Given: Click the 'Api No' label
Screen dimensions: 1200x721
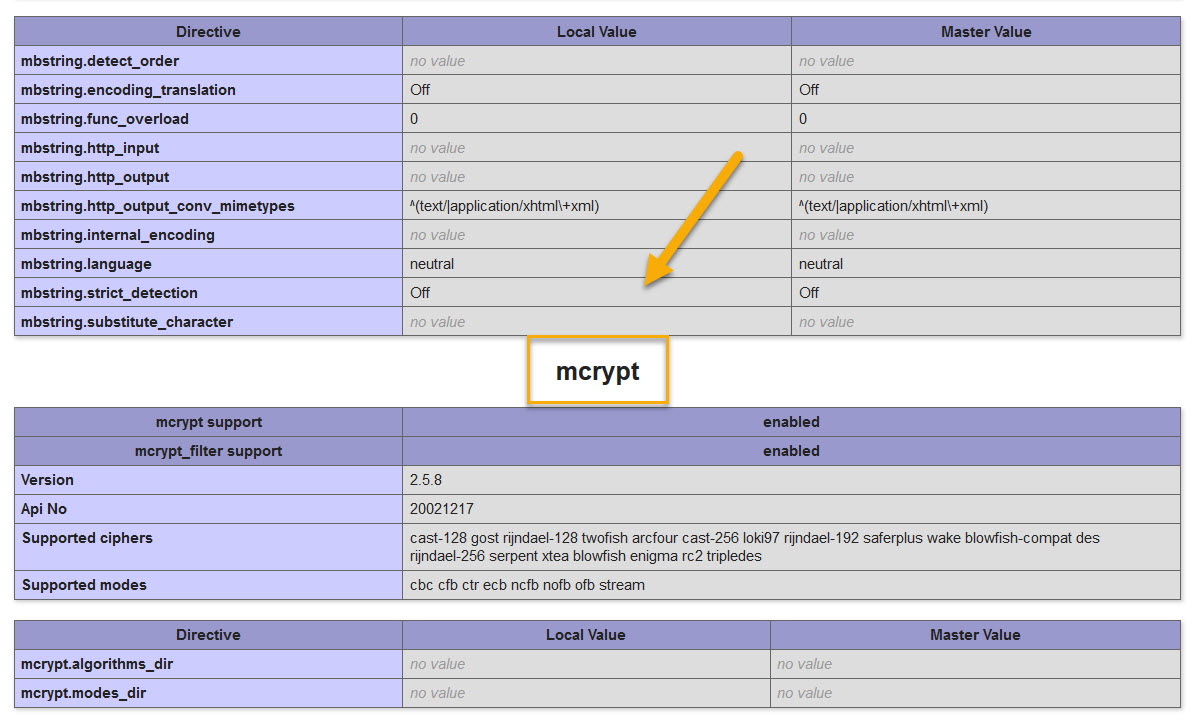Looking at the screenshot, I should click(x=44, y=509).
